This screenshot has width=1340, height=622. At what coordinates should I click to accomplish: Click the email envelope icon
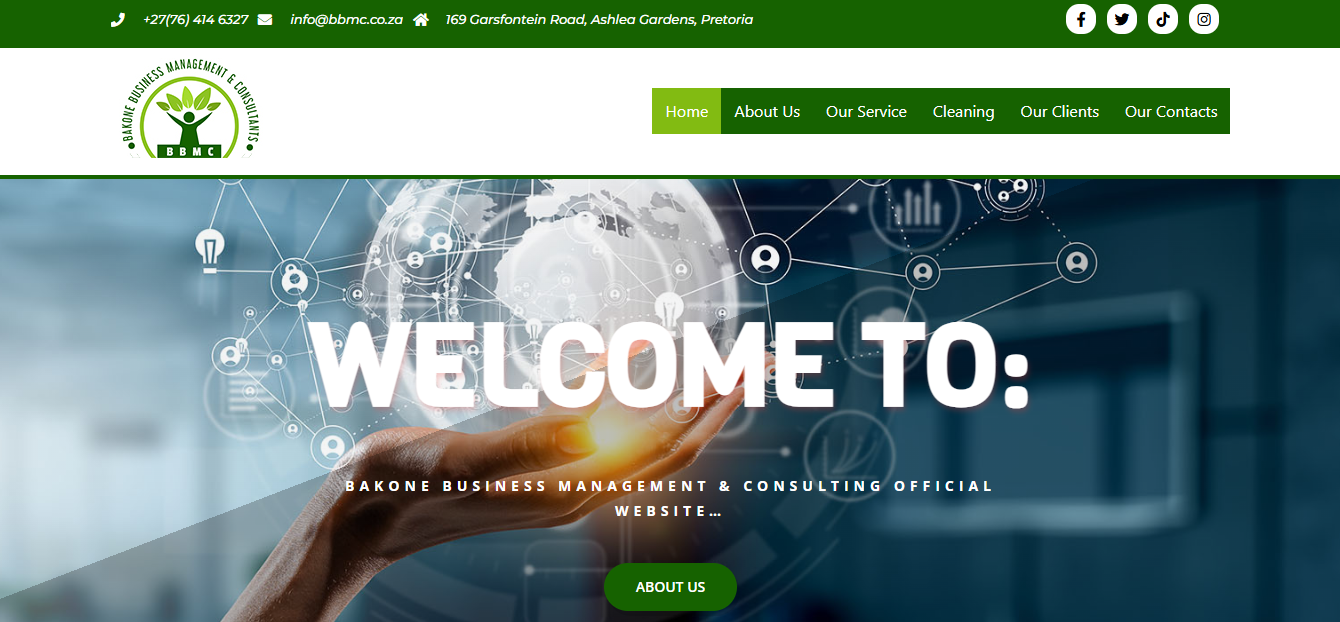(265, 20)
